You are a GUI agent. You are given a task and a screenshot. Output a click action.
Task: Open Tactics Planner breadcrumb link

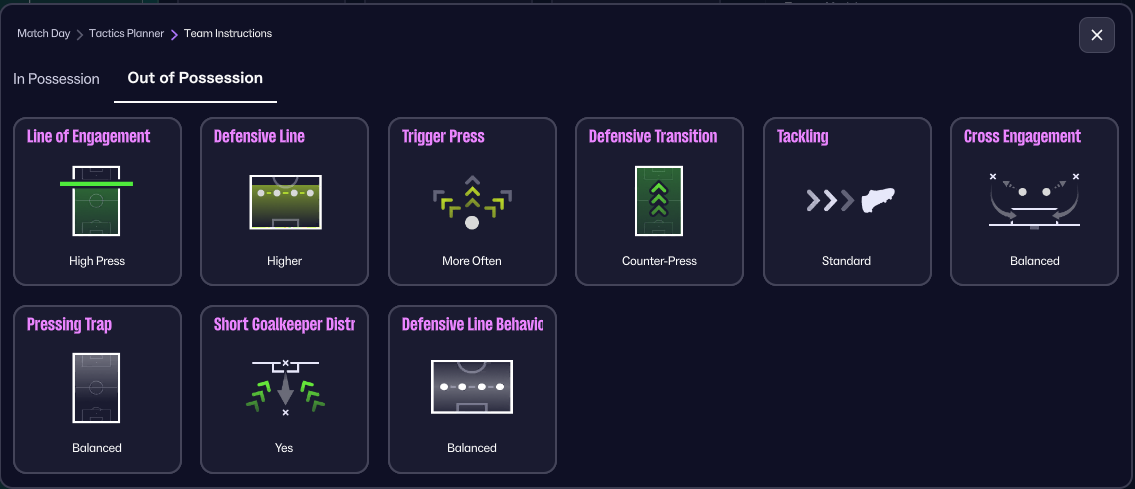click(x=126, y=34)
